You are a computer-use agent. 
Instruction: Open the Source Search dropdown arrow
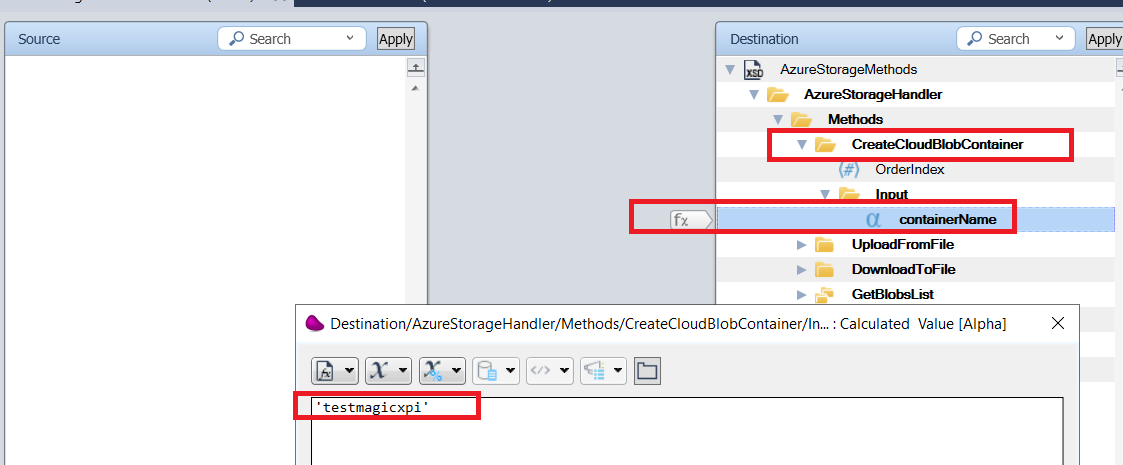[350, 39]
